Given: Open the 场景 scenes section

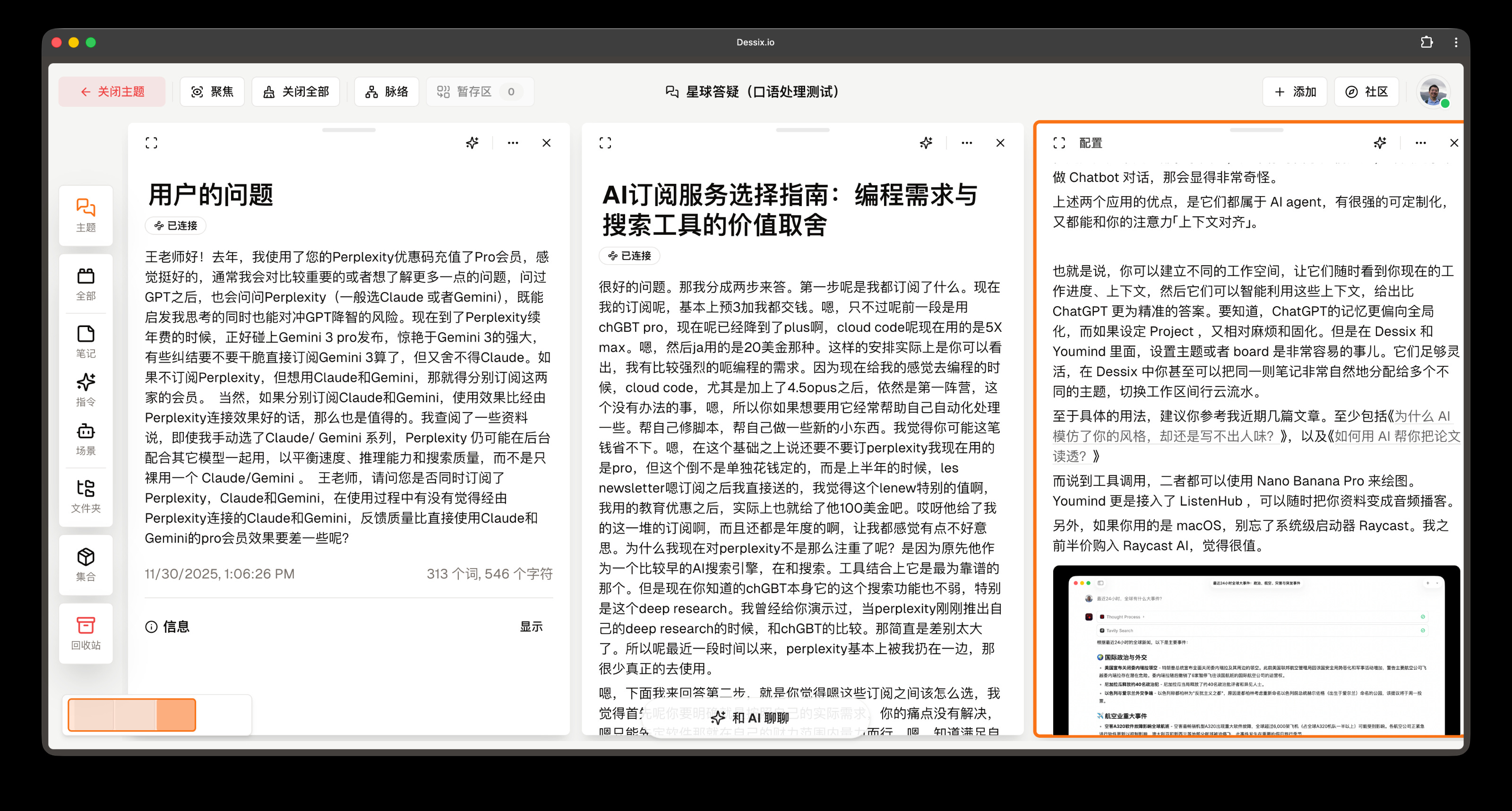Looking at the screenshot, I should tap(86, 438).
